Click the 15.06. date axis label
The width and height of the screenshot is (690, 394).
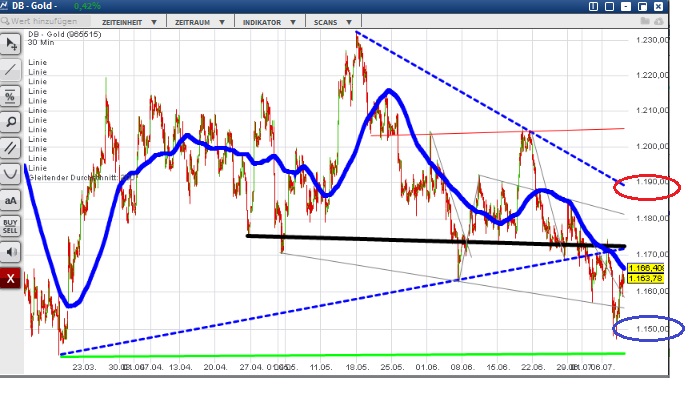coord(498,367)
